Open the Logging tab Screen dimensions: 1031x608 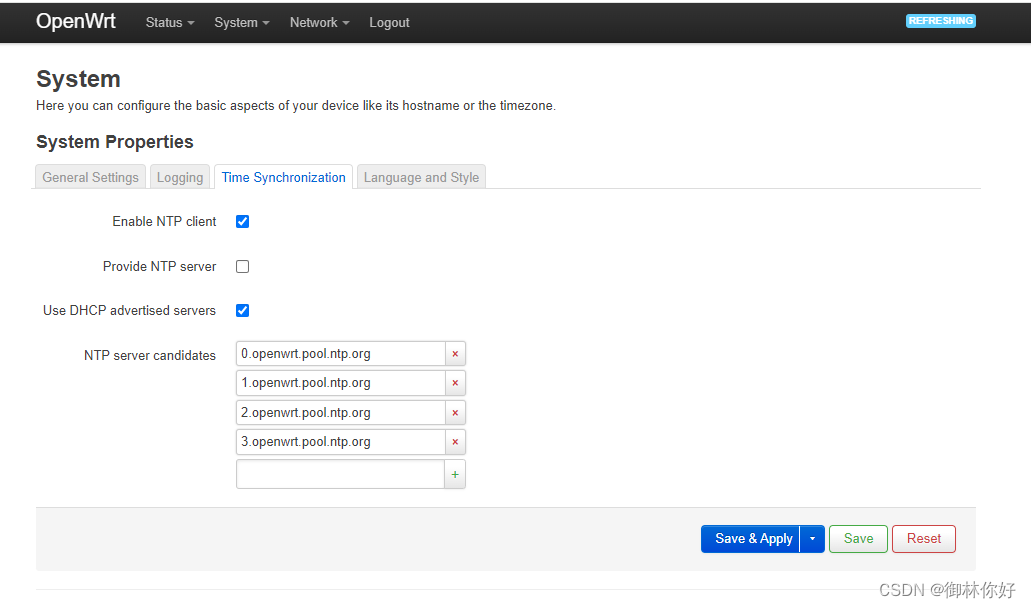pyautogui.click(x=180, y=177)
